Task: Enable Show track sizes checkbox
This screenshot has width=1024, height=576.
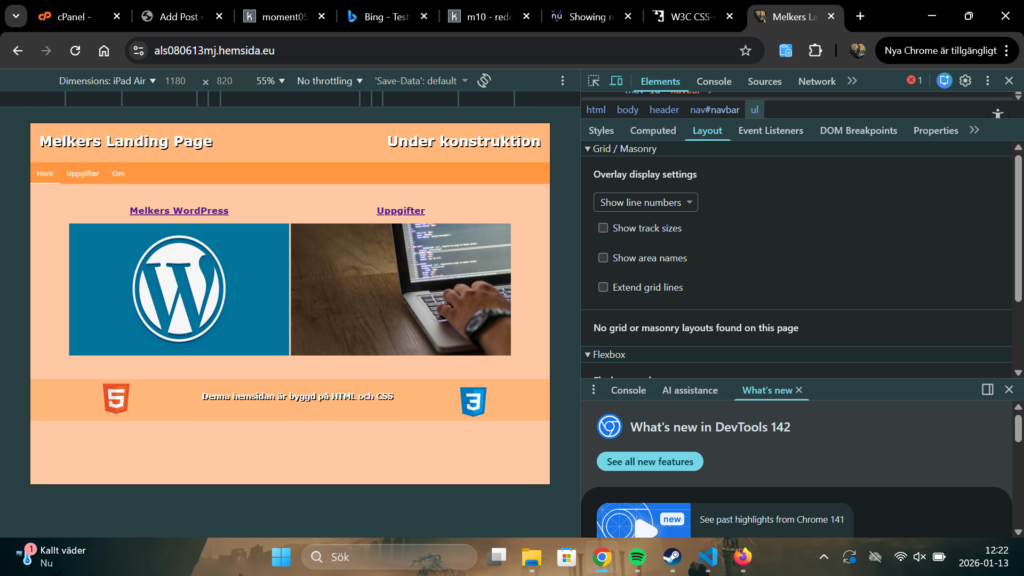Action: [x=603, y=228]
